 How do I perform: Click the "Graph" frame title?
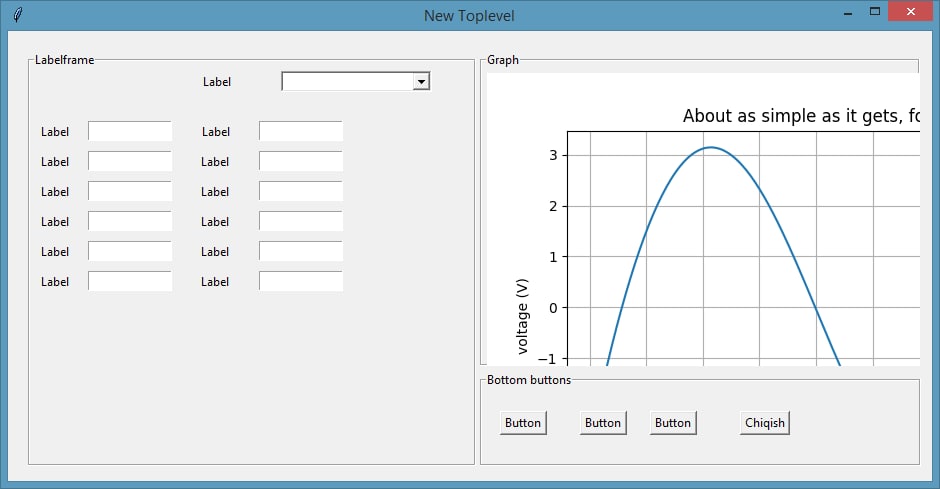[502, 60]
